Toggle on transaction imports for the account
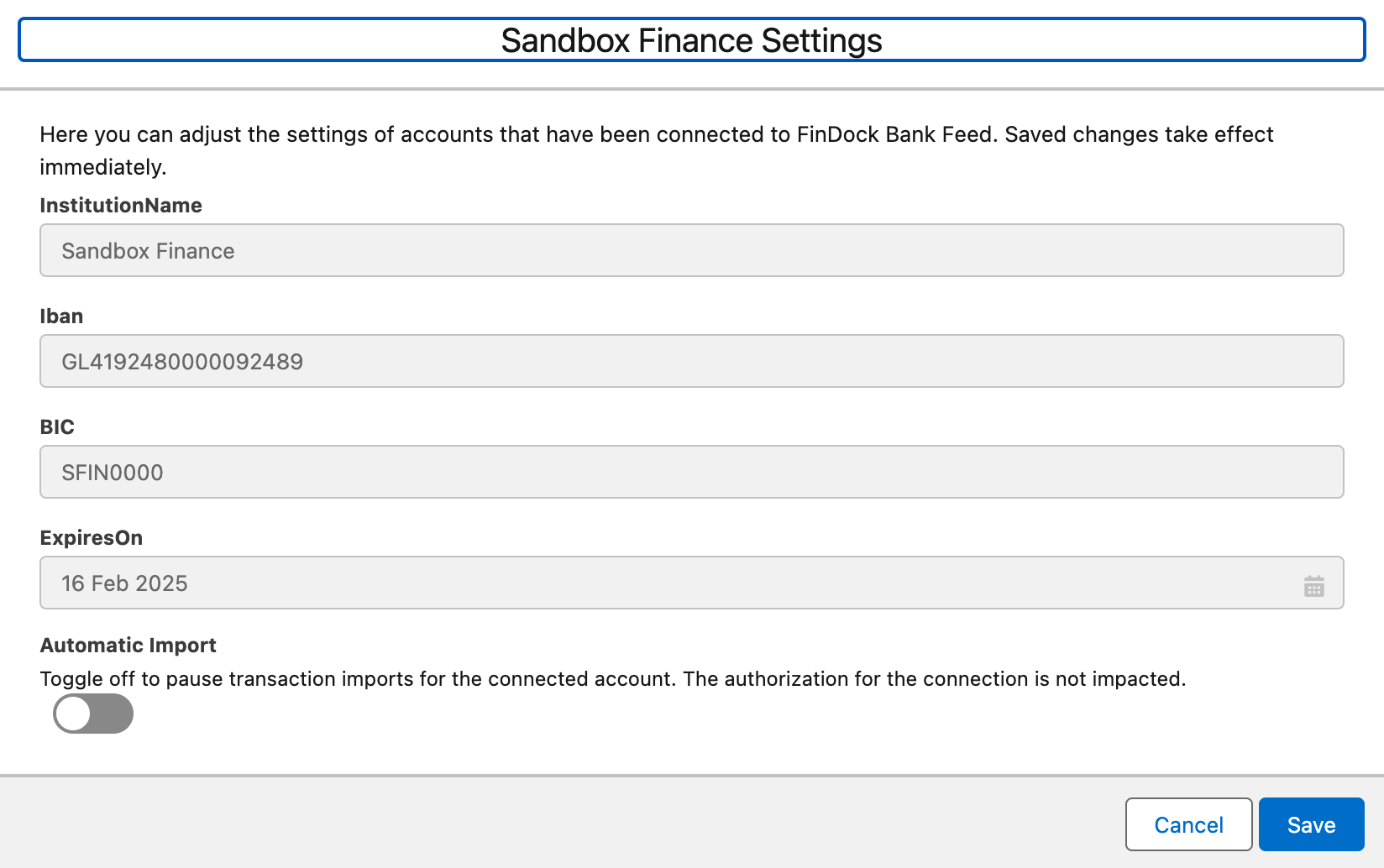This screenshot has height=868, width=1384. click(92, 714)
